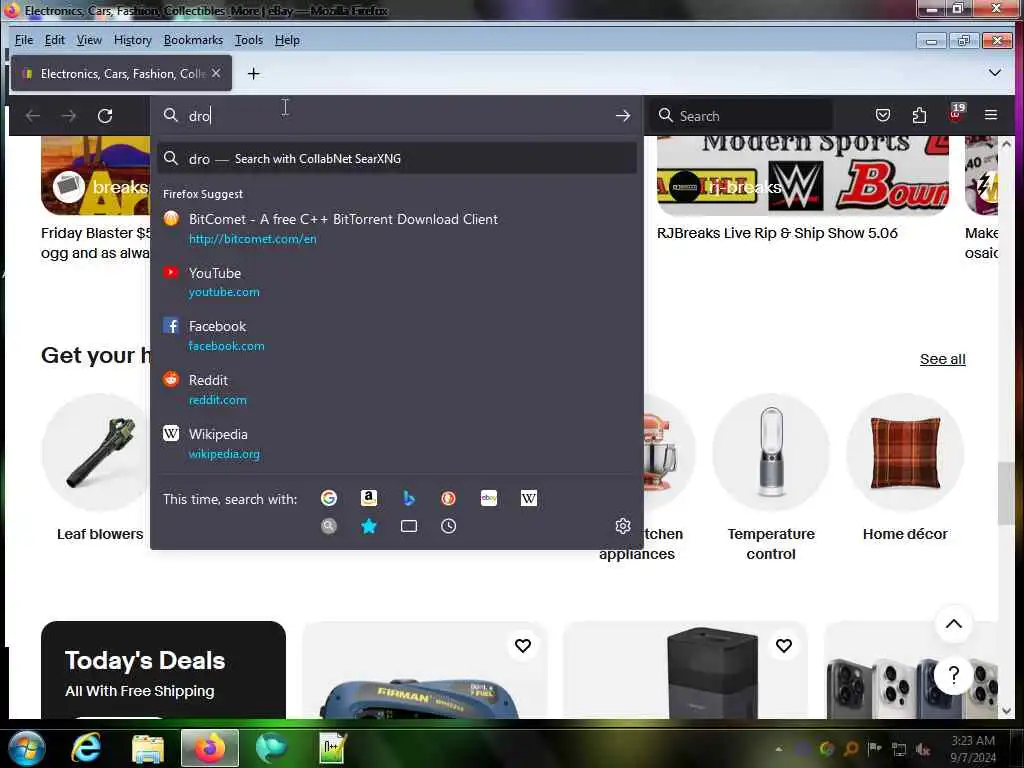Viewport: 1024px width, 768px height.
Task: Open the Tools menu
Action: tap(249, 40)
